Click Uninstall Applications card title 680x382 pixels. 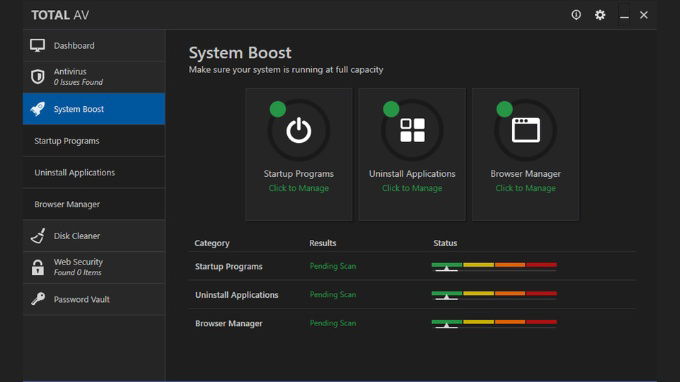412,174
